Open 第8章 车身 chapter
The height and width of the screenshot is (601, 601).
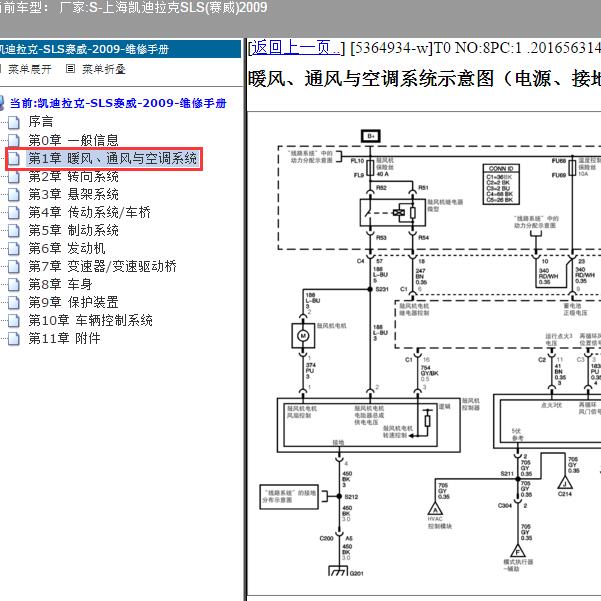point(60,284)
